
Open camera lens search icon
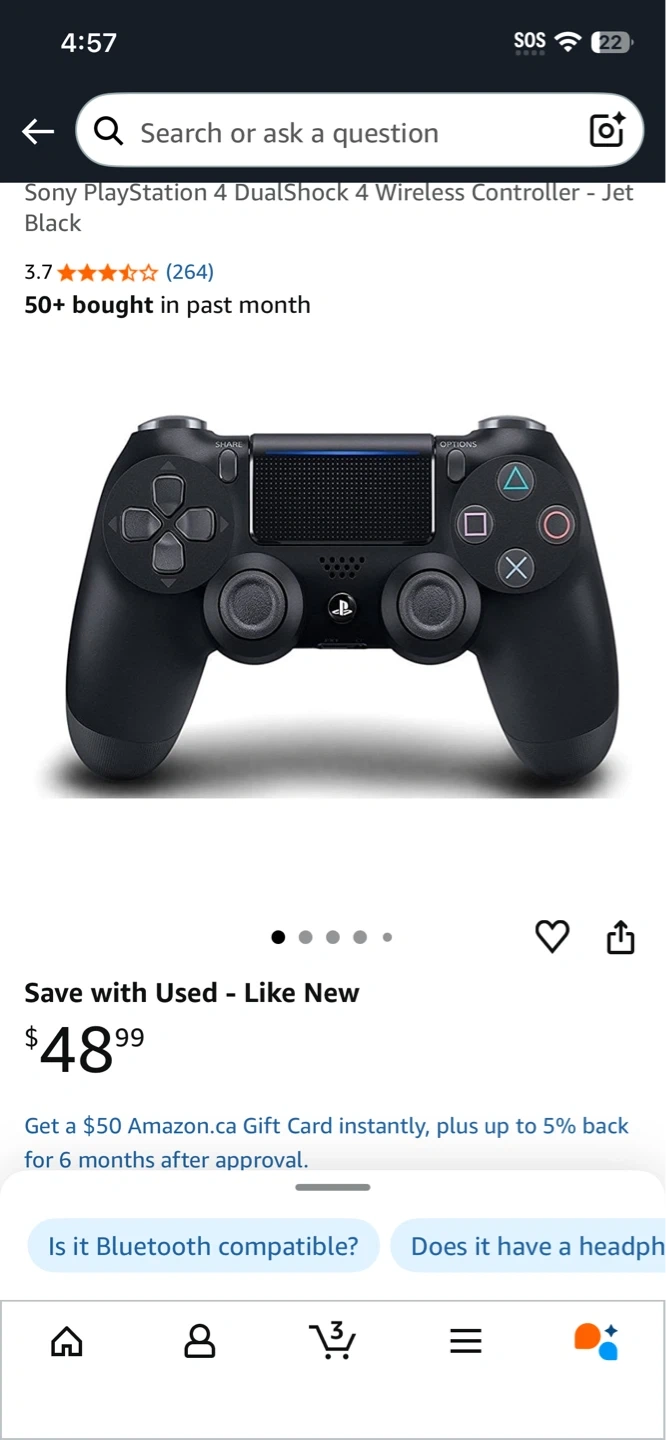[607, 130]
